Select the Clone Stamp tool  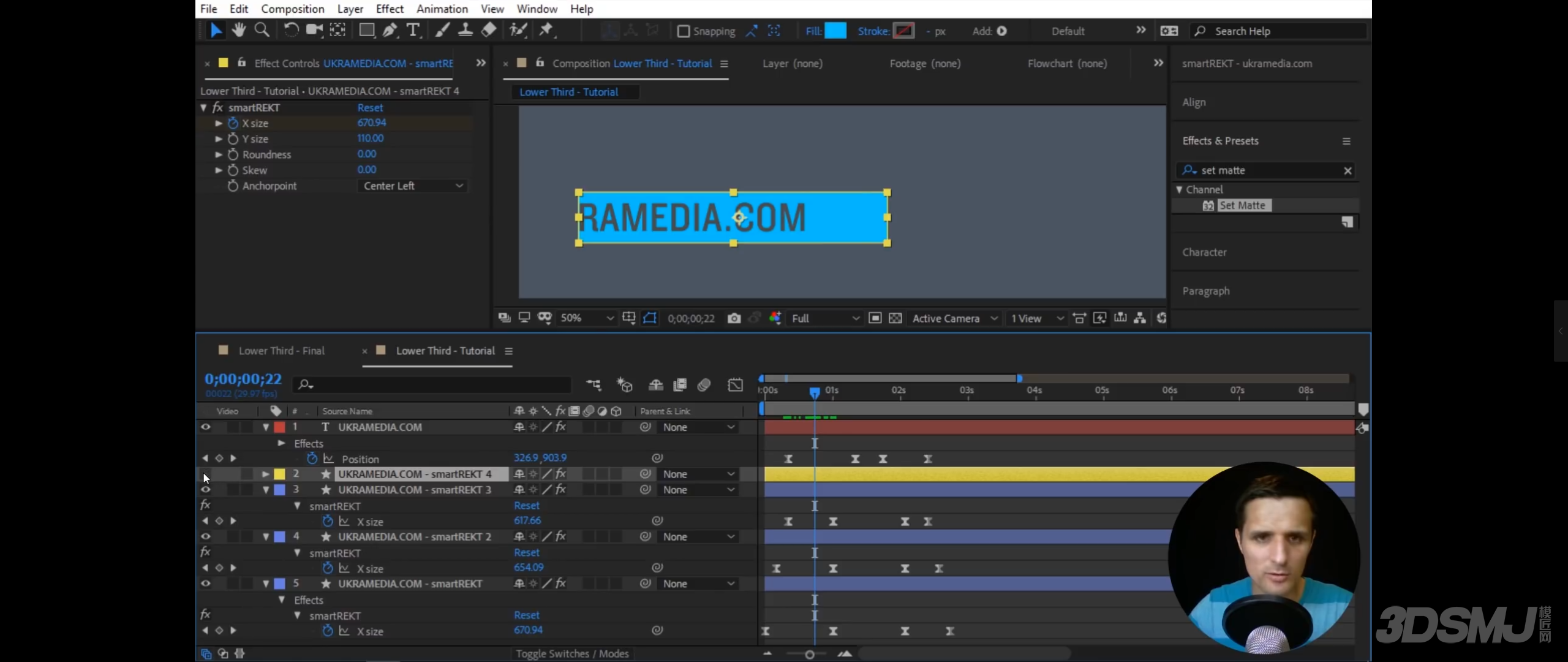[466, 30]
